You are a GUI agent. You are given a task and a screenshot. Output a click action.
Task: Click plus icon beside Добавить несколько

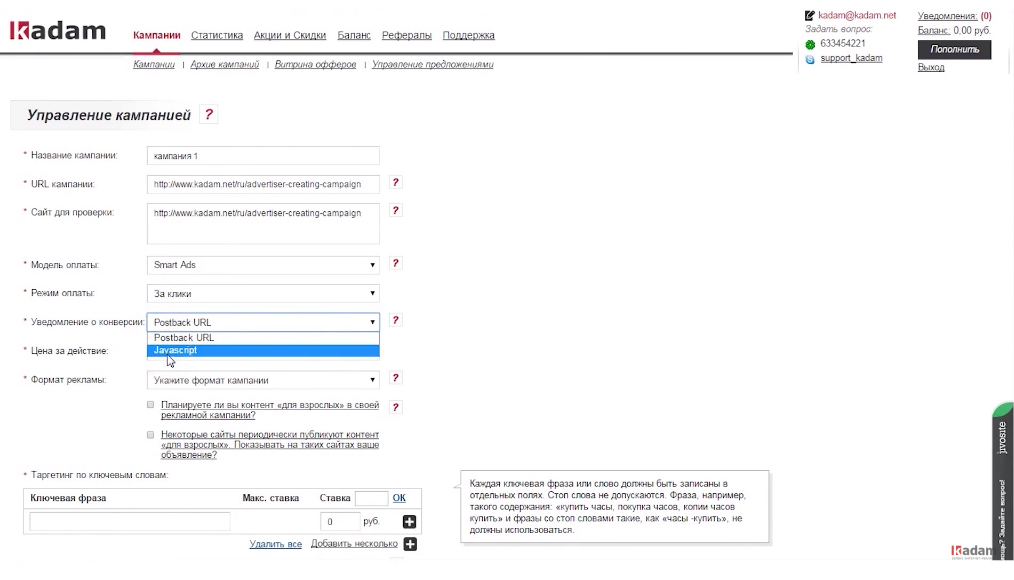(x=410, y=544)
